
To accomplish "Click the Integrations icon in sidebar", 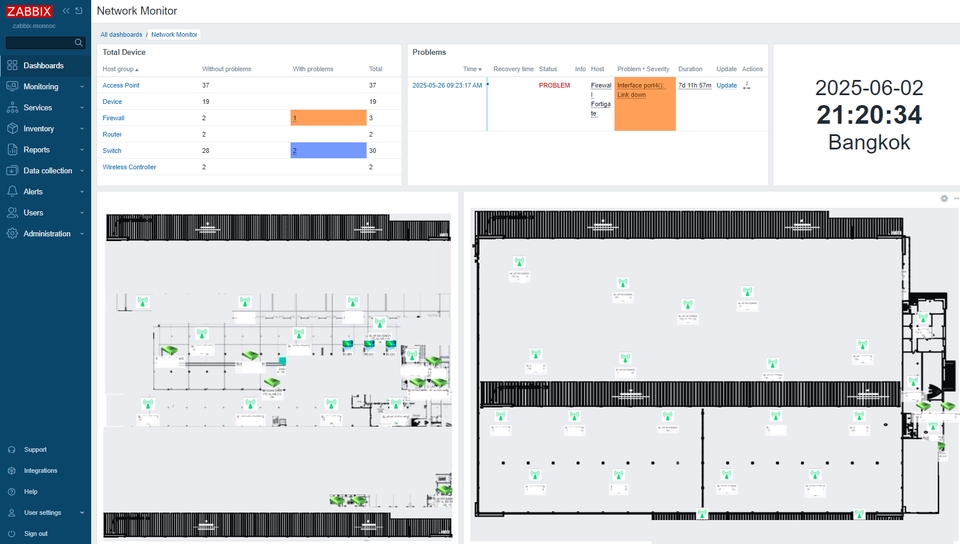I will [12, 471].
